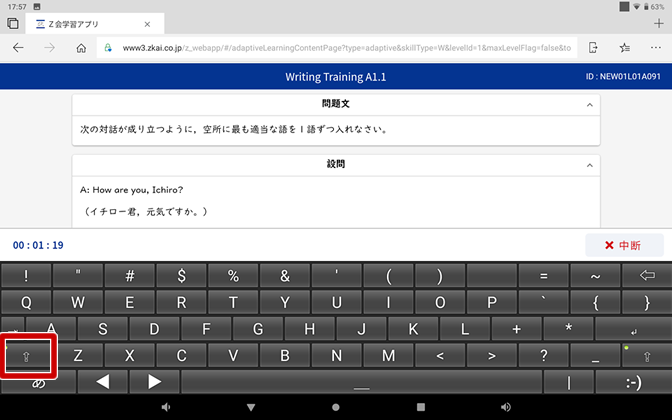Screen dimensions: 672x420
Task: Switch keyboard to Japanese あ input
Action: [39, 382]
